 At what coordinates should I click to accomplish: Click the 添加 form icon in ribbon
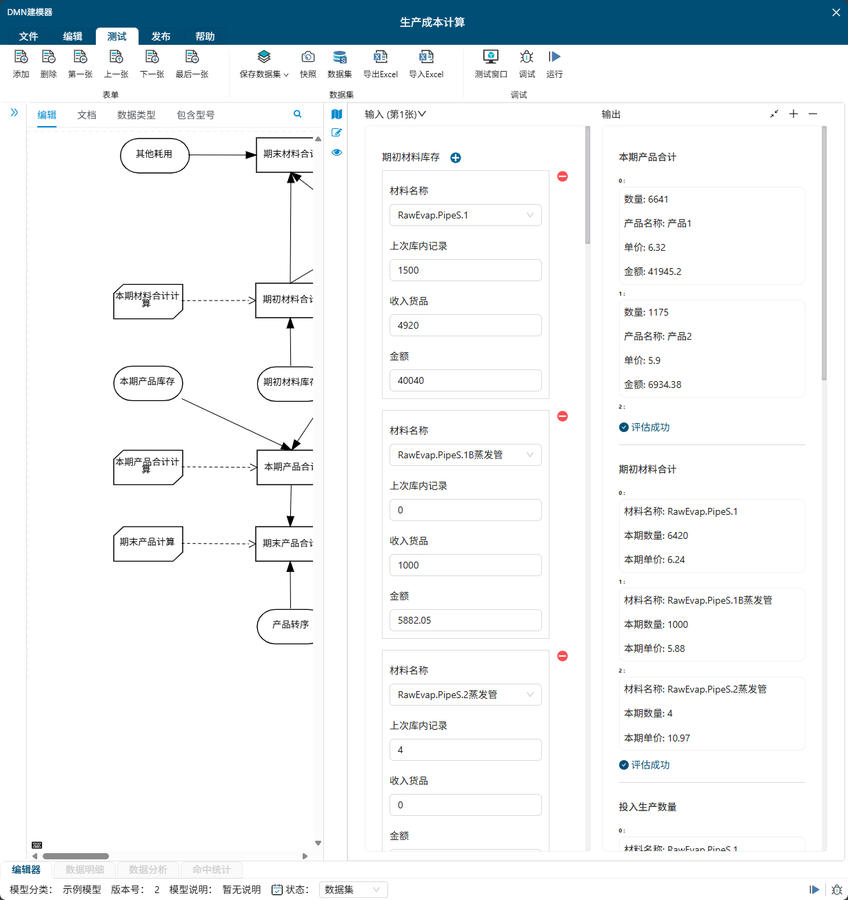[21, 58]
